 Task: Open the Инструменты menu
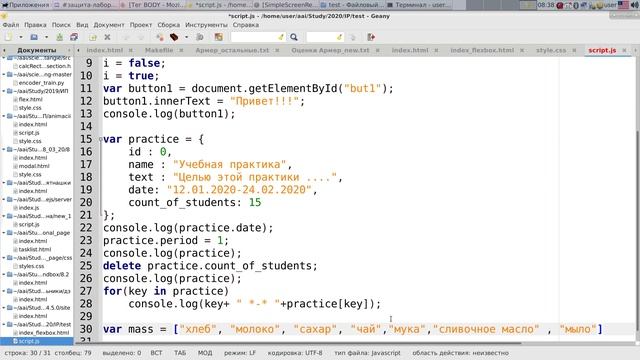207,25
